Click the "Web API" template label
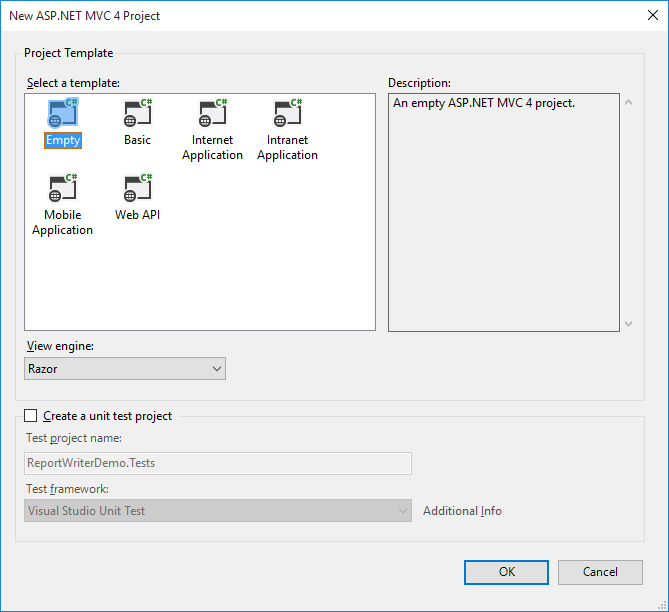This screenshot has height=612, width=669. [137, 215]
